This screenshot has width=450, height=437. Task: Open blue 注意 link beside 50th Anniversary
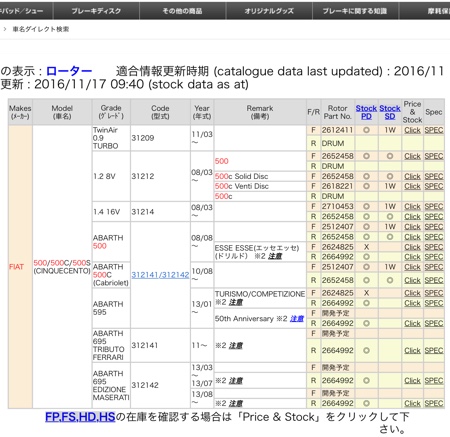pos(297,319)
